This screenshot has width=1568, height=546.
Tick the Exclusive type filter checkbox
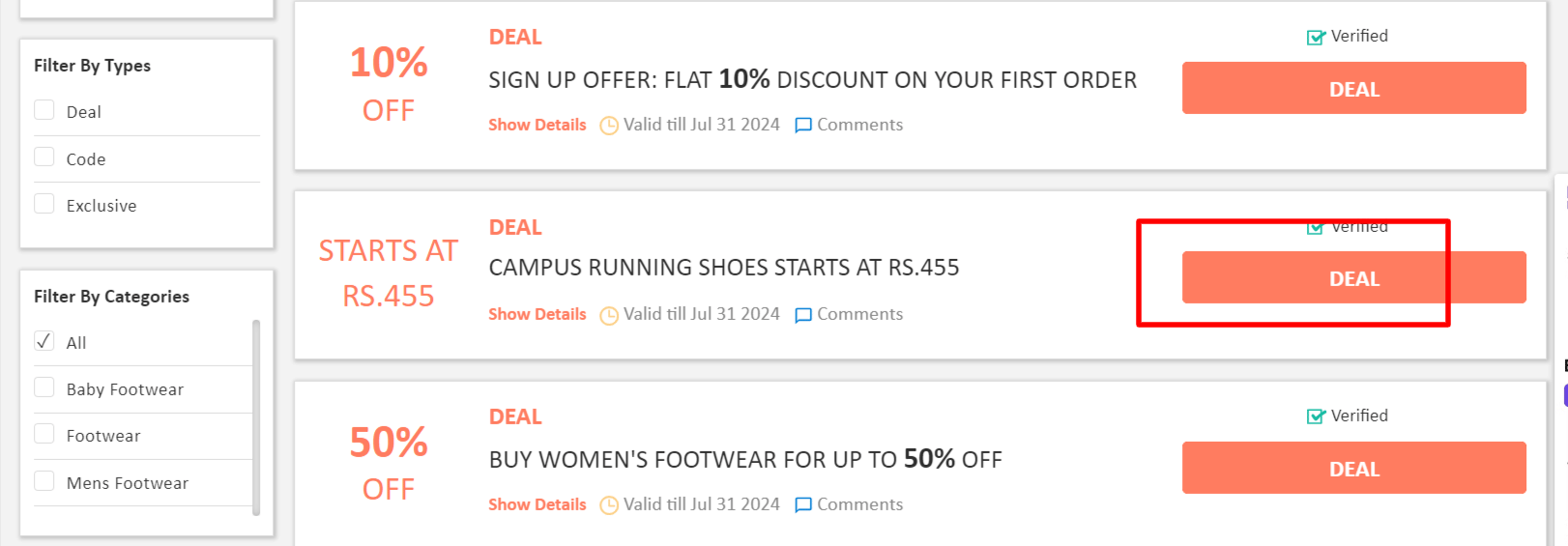coord(44,204)
